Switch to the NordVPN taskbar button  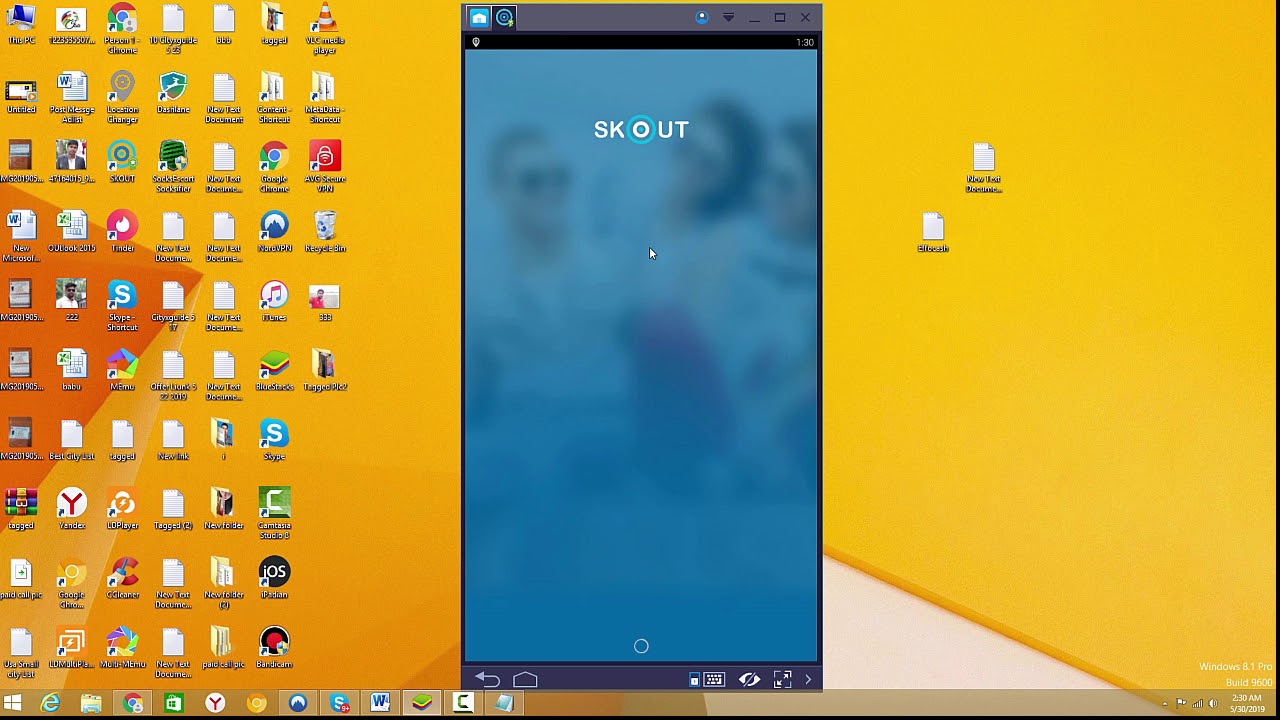pos(298,704)
